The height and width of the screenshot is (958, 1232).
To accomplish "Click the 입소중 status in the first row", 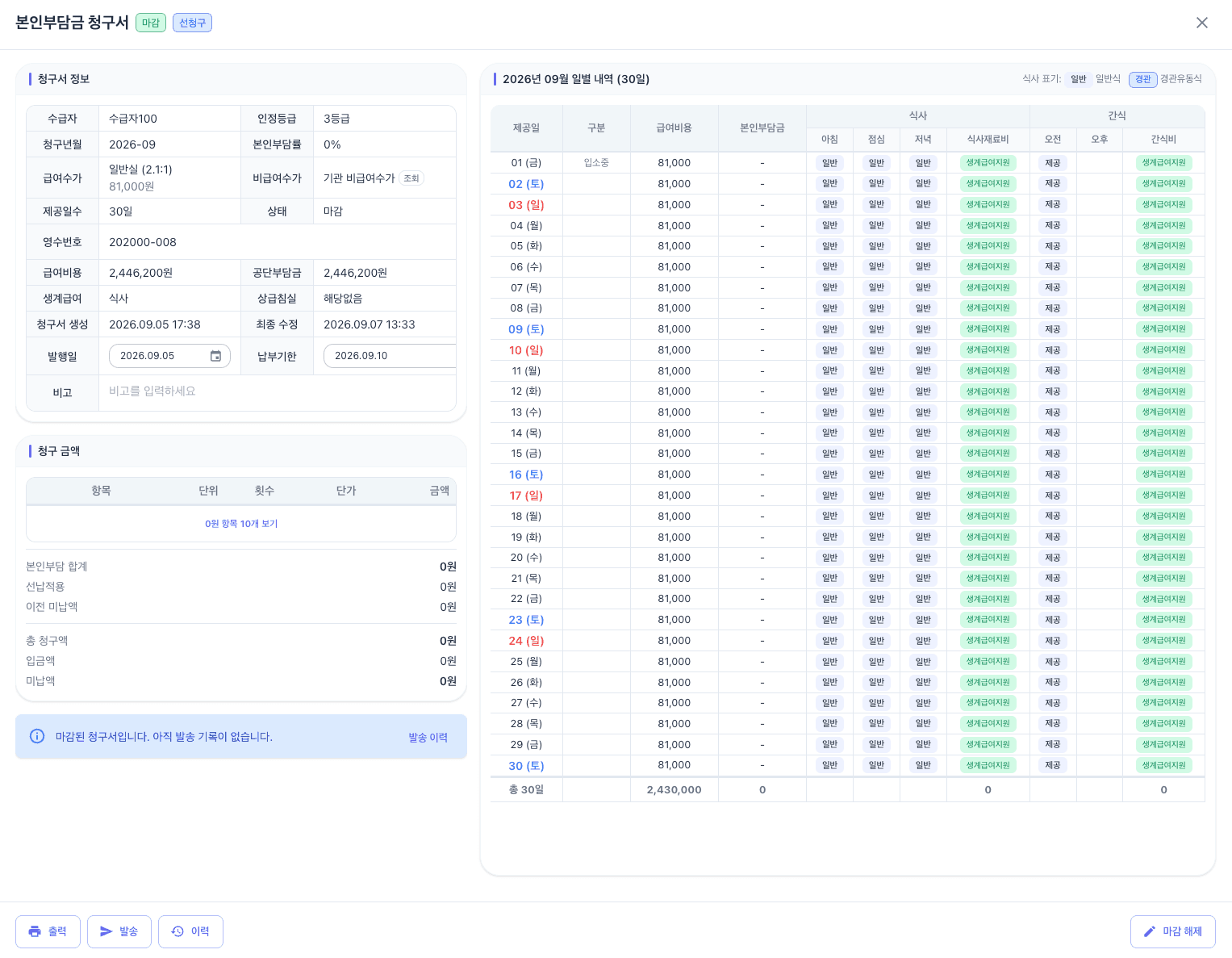I will pyautogui.click(x=596, y=163).
